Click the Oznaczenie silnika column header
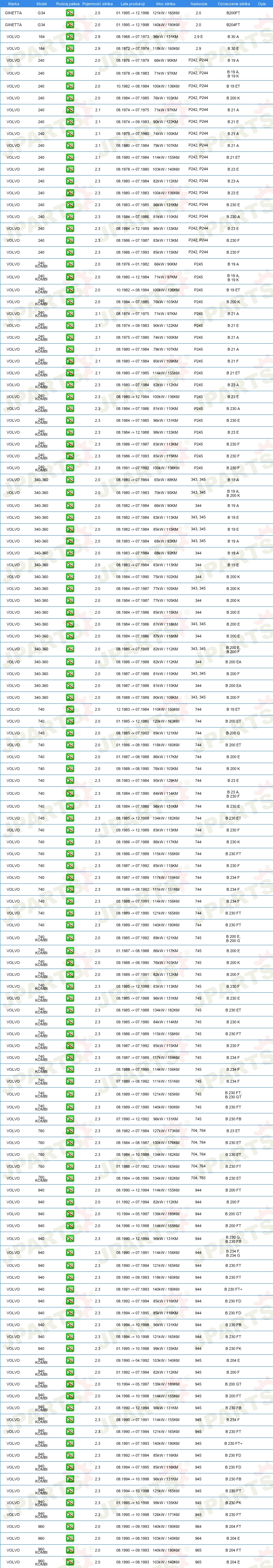 234,3
